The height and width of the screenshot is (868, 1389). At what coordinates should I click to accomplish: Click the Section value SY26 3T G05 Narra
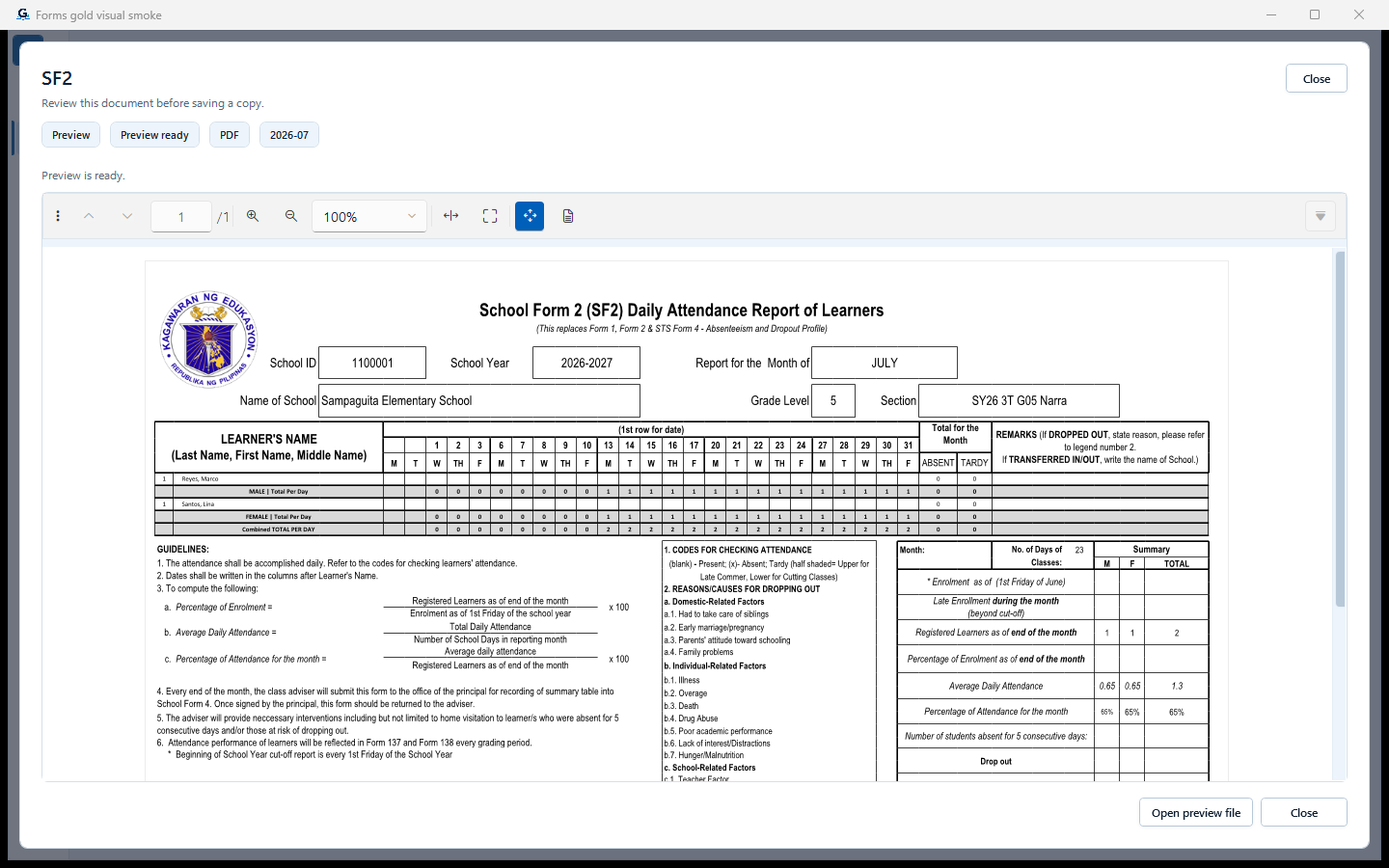coord(1019,400)
